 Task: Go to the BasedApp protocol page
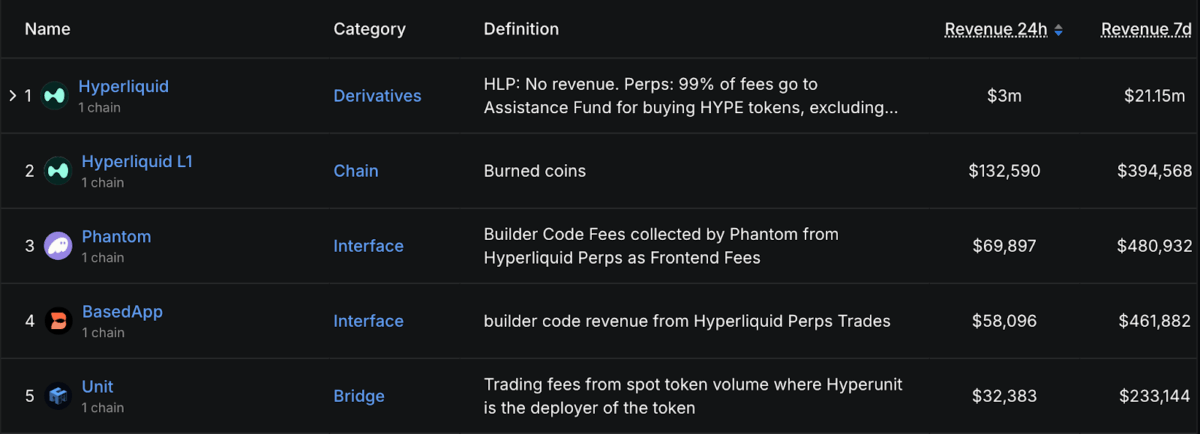coord(122,311)
